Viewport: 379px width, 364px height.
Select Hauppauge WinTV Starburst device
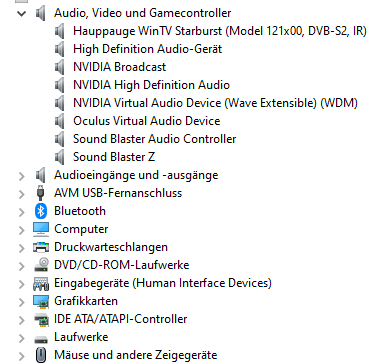[220, 31]
